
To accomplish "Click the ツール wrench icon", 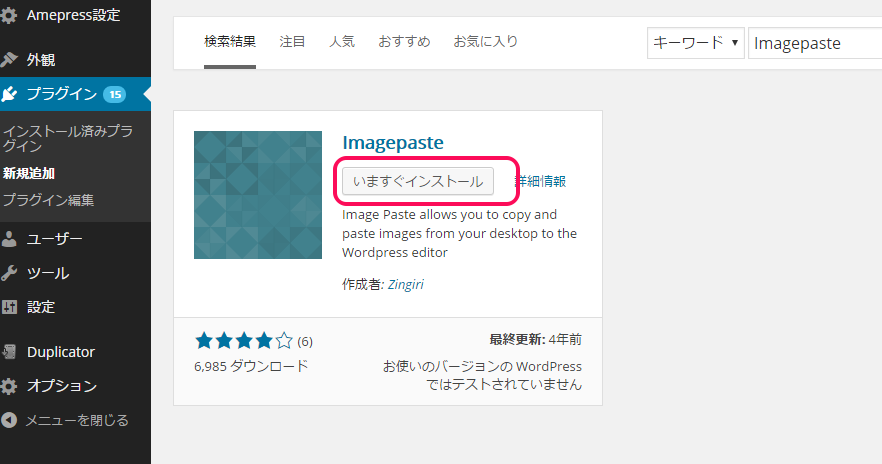I will click(10, 273).
